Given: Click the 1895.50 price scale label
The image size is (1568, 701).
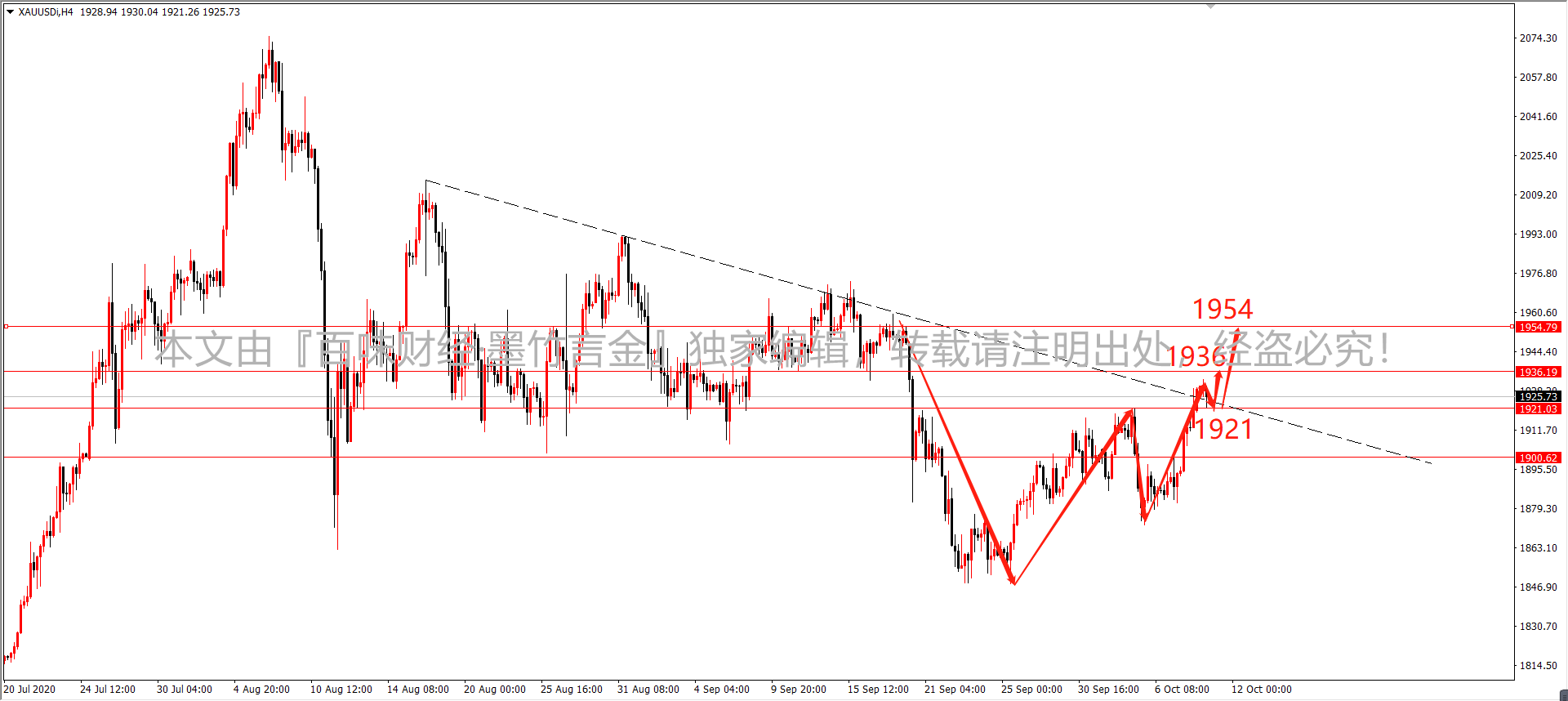Looking at the screenshot, I should click(1538, 470).
